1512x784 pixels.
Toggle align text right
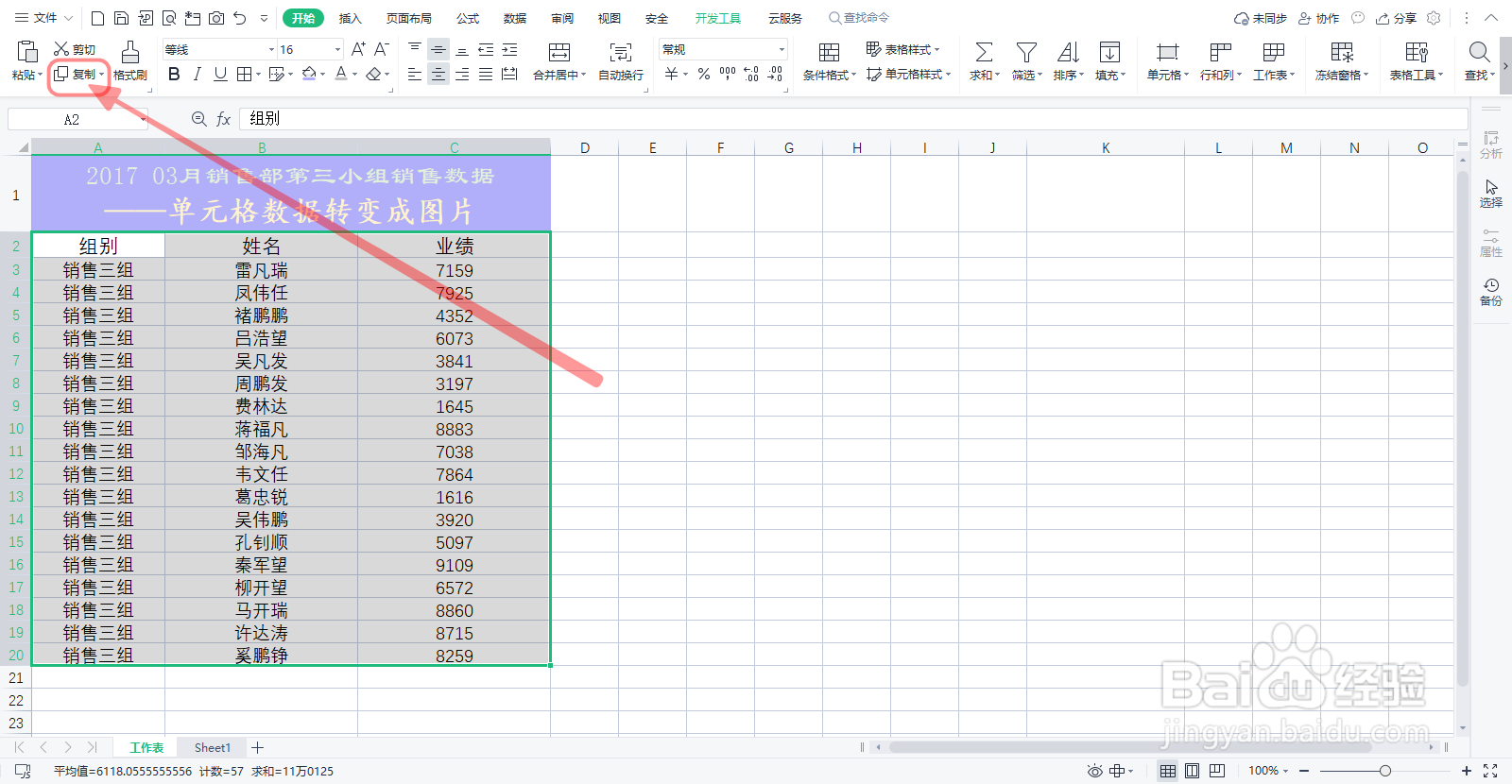pyautogui.click(x=462, y=74)
